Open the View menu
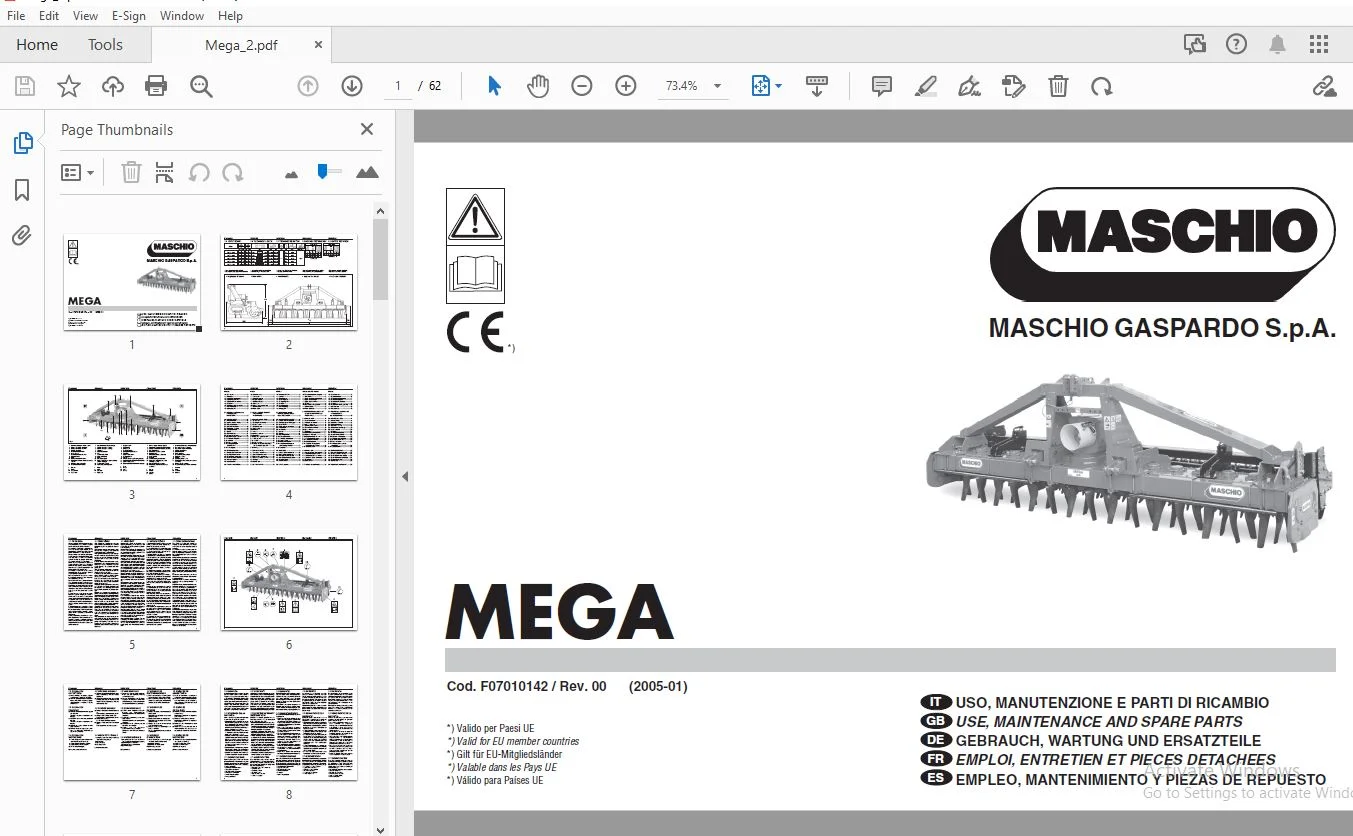The image size is (1353, 836). point(86,15)
